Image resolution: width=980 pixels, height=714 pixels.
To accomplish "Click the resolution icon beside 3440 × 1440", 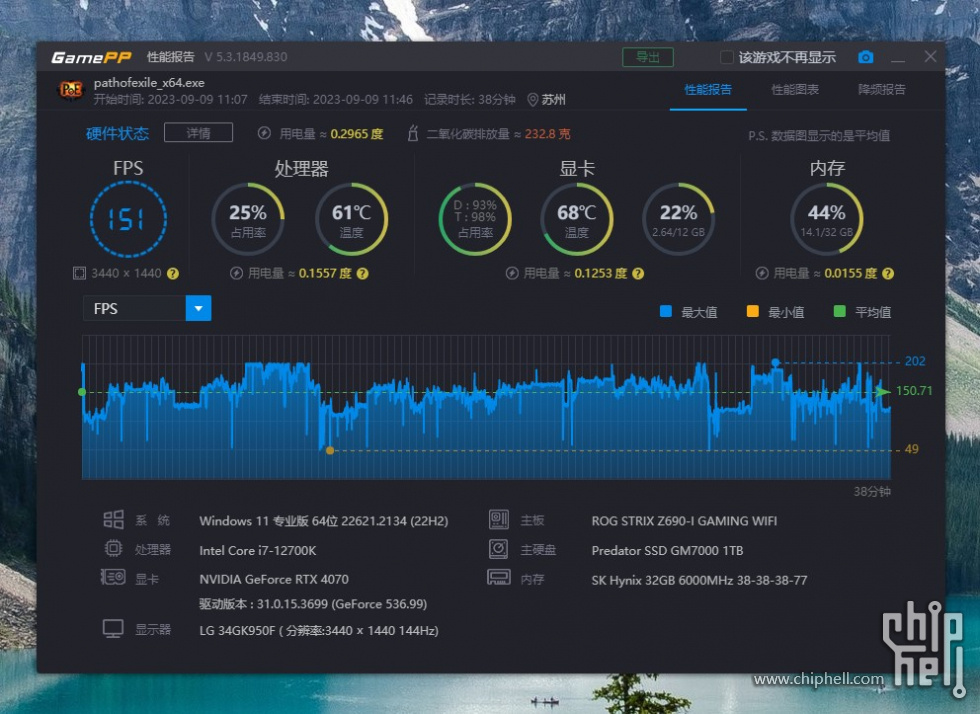I will pos(79,273).
